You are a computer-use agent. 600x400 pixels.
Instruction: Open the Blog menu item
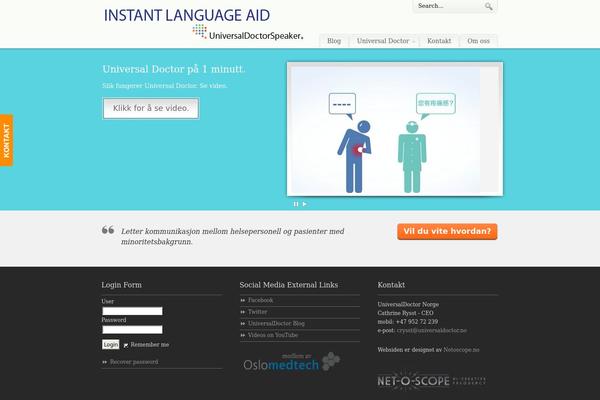(x=334, y=41)
